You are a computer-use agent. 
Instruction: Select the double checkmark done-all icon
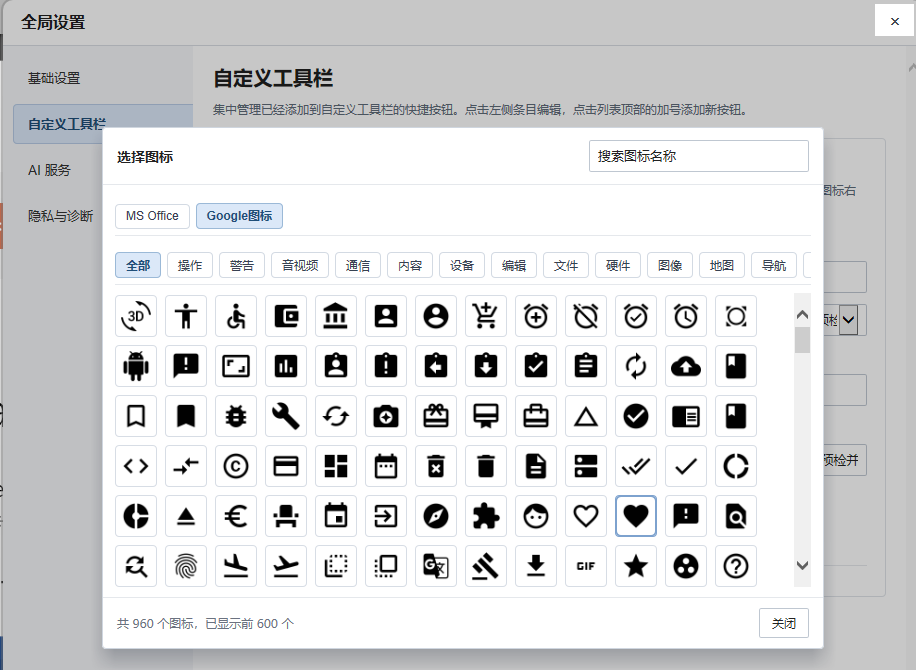pos(636,466)
